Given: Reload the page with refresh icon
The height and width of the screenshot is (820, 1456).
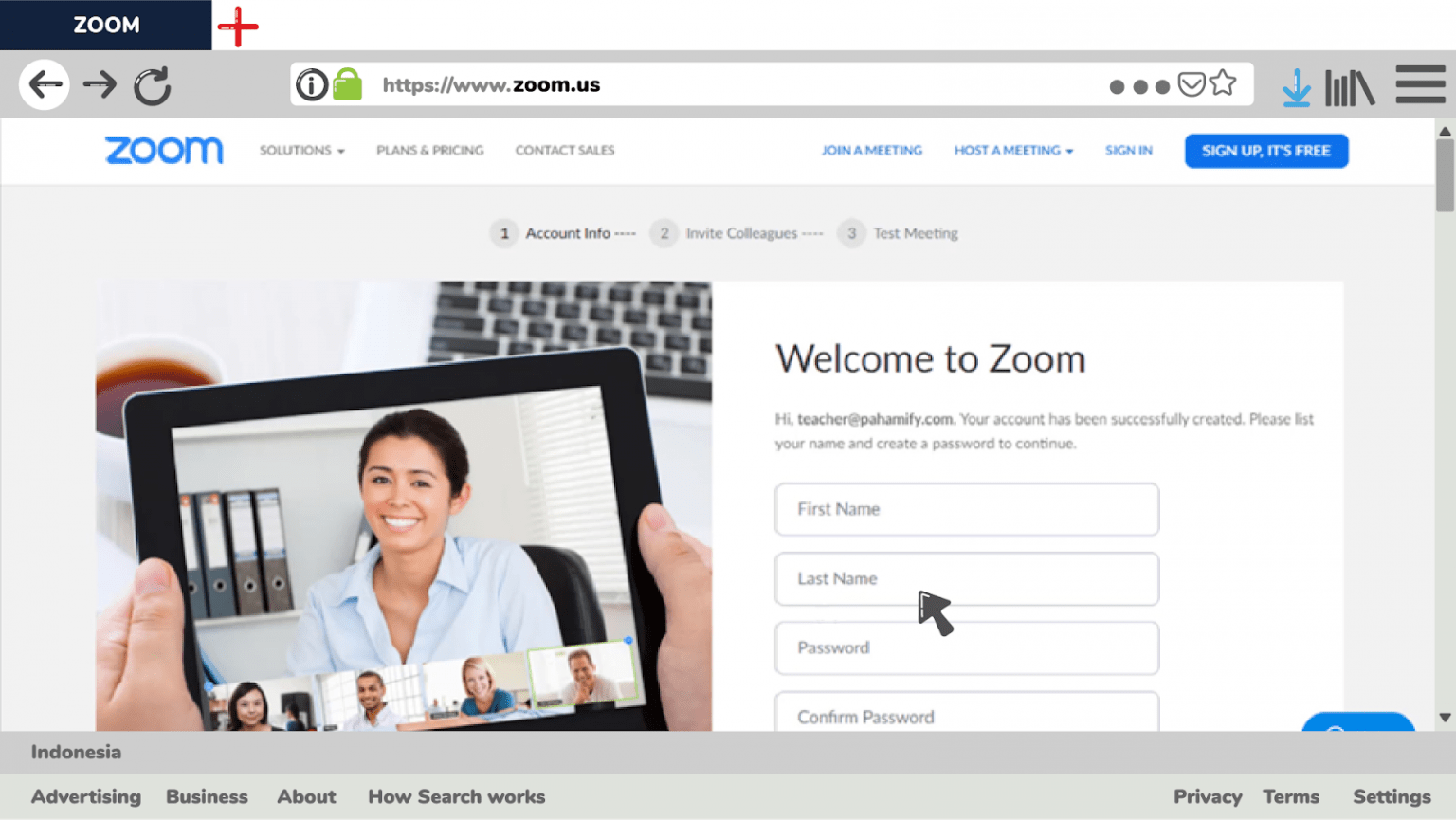Looking at the screenshot, I should coord(152,85).
